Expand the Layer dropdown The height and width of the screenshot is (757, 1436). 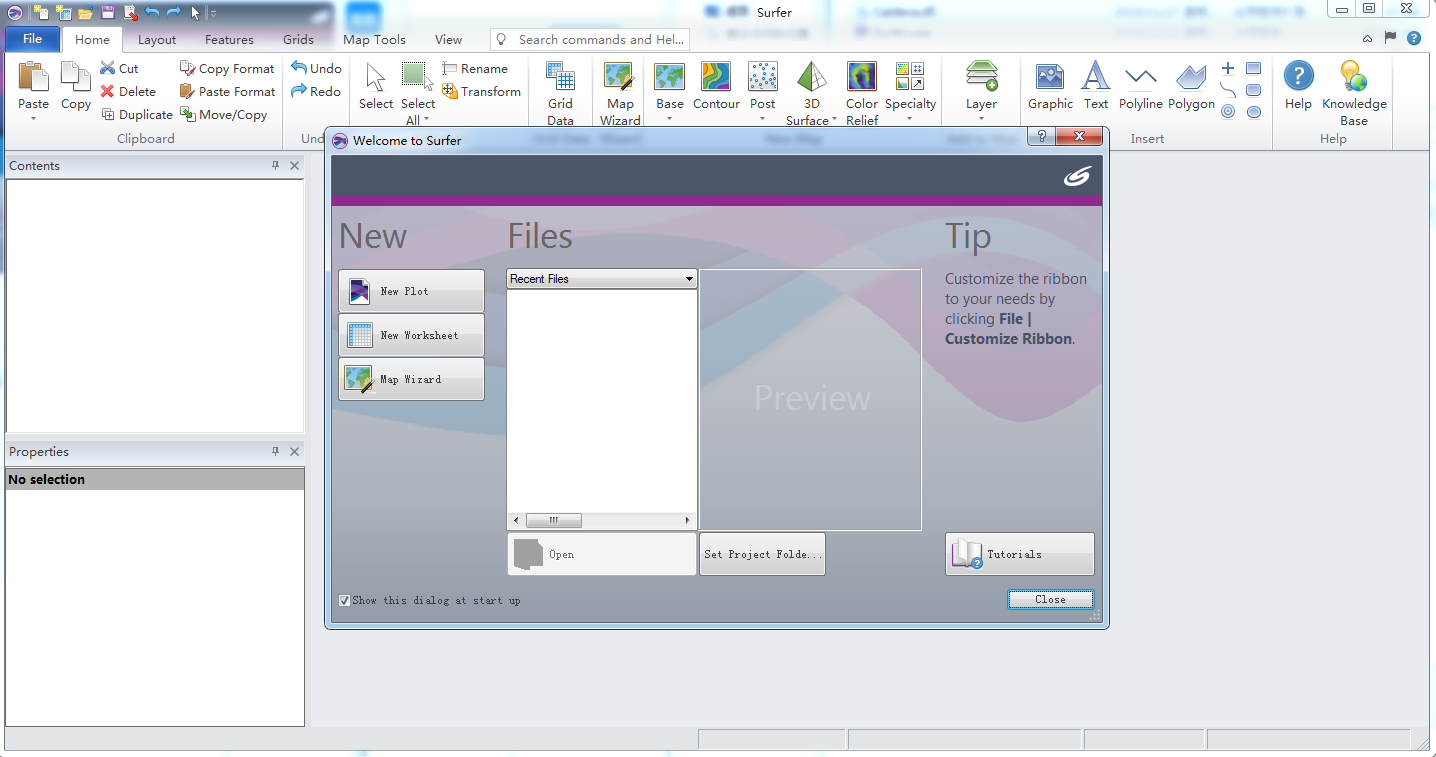click(x=981, y=119)
